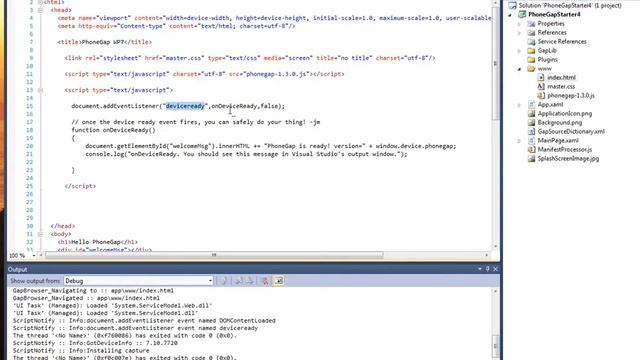Click Clear All icon in Output toolbar
Viewport: 640px width, 360px height.
264,281
